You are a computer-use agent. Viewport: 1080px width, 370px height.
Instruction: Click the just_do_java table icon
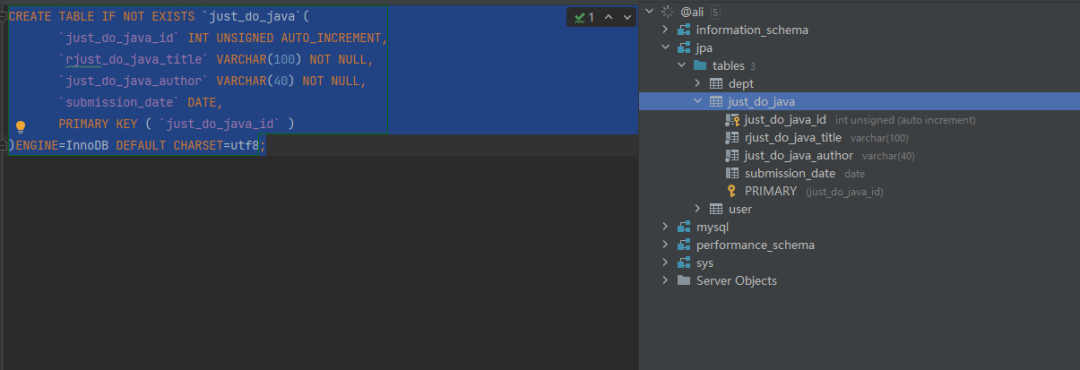pyautogui.click(x=716, y=101)
